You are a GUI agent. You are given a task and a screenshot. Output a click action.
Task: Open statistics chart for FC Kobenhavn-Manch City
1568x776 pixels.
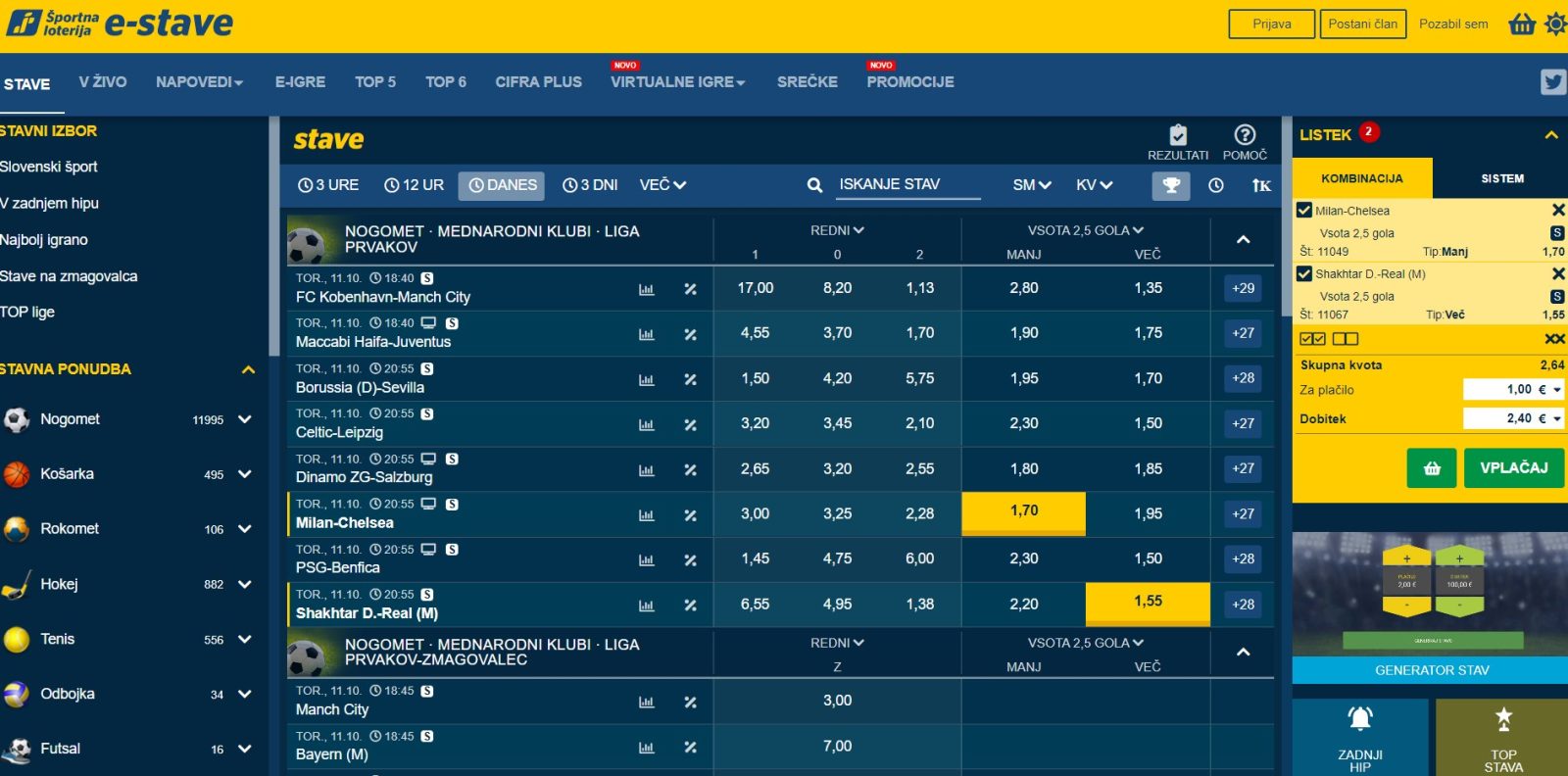[647, 289]
